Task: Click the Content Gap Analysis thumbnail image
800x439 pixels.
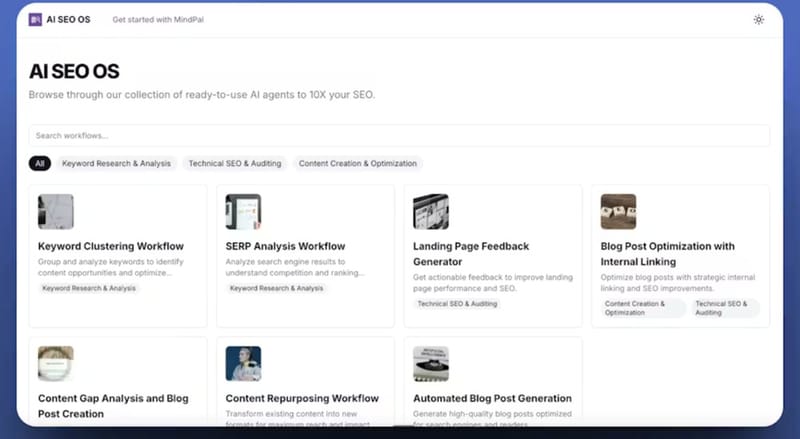Action: [x=56, y=363]
